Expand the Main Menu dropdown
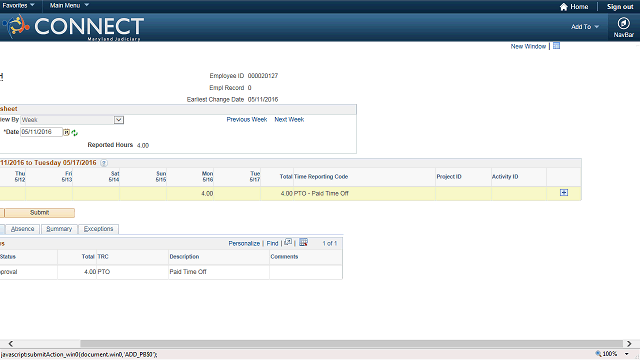This screenshot has width=640, height=360. [x=69, y=5]
